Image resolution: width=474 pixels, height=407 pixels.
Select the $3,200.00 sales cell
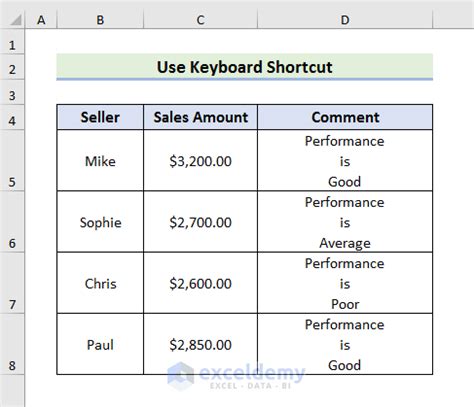200,160
